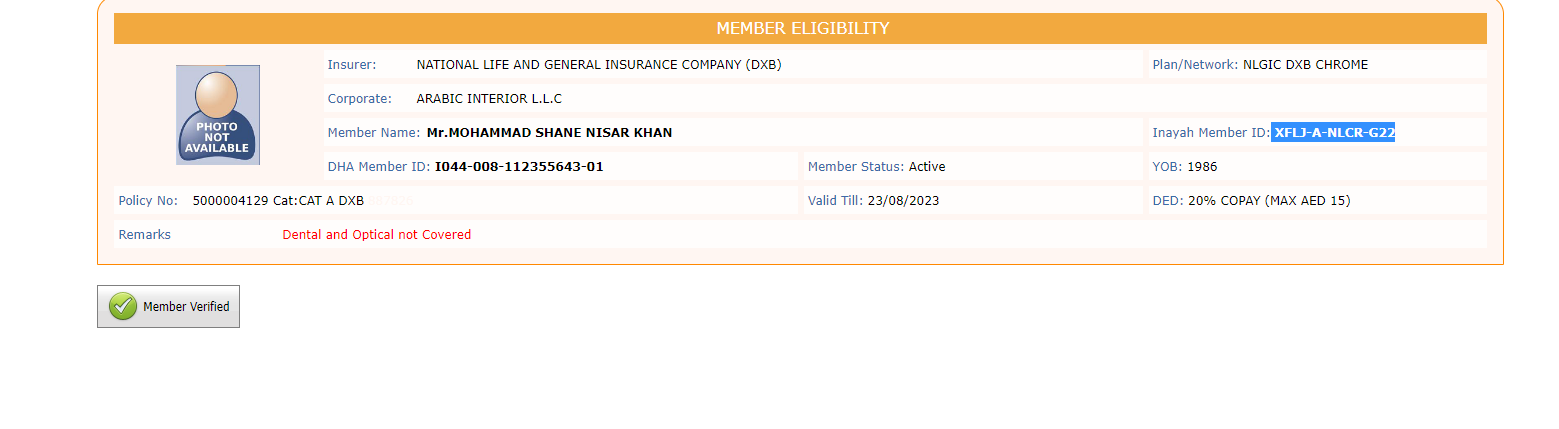Screen dimensions: 1559x429
Task: Click the Active member status value
Action: coord(926,167)
